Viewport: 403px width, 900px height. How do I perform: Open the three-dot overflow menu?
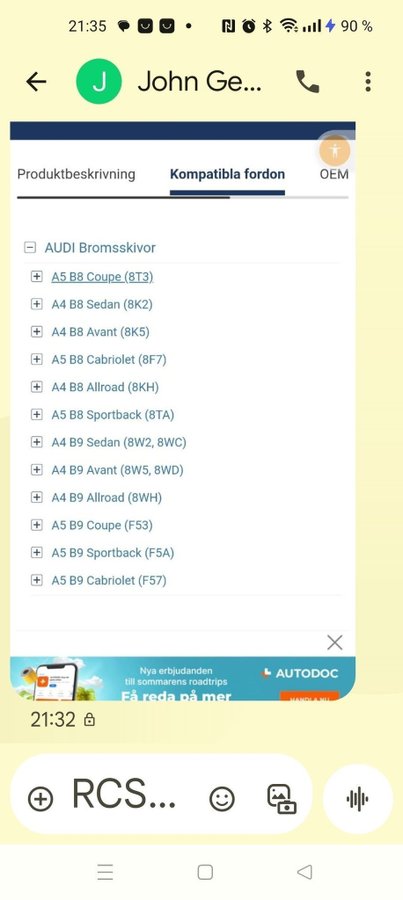click(x=368, y=82)
